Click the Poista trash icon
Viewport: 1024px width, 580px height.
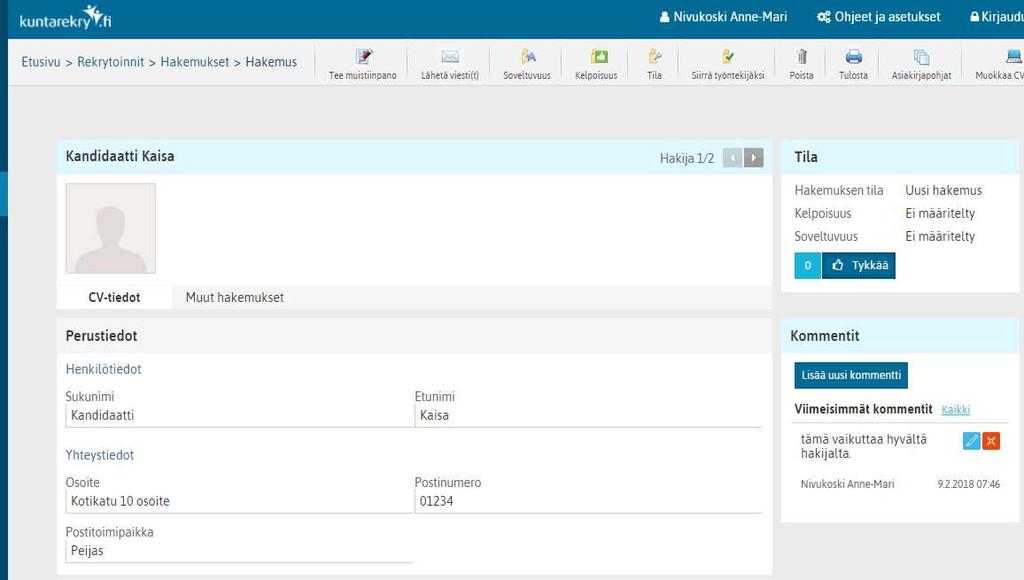tap(802, 57)
